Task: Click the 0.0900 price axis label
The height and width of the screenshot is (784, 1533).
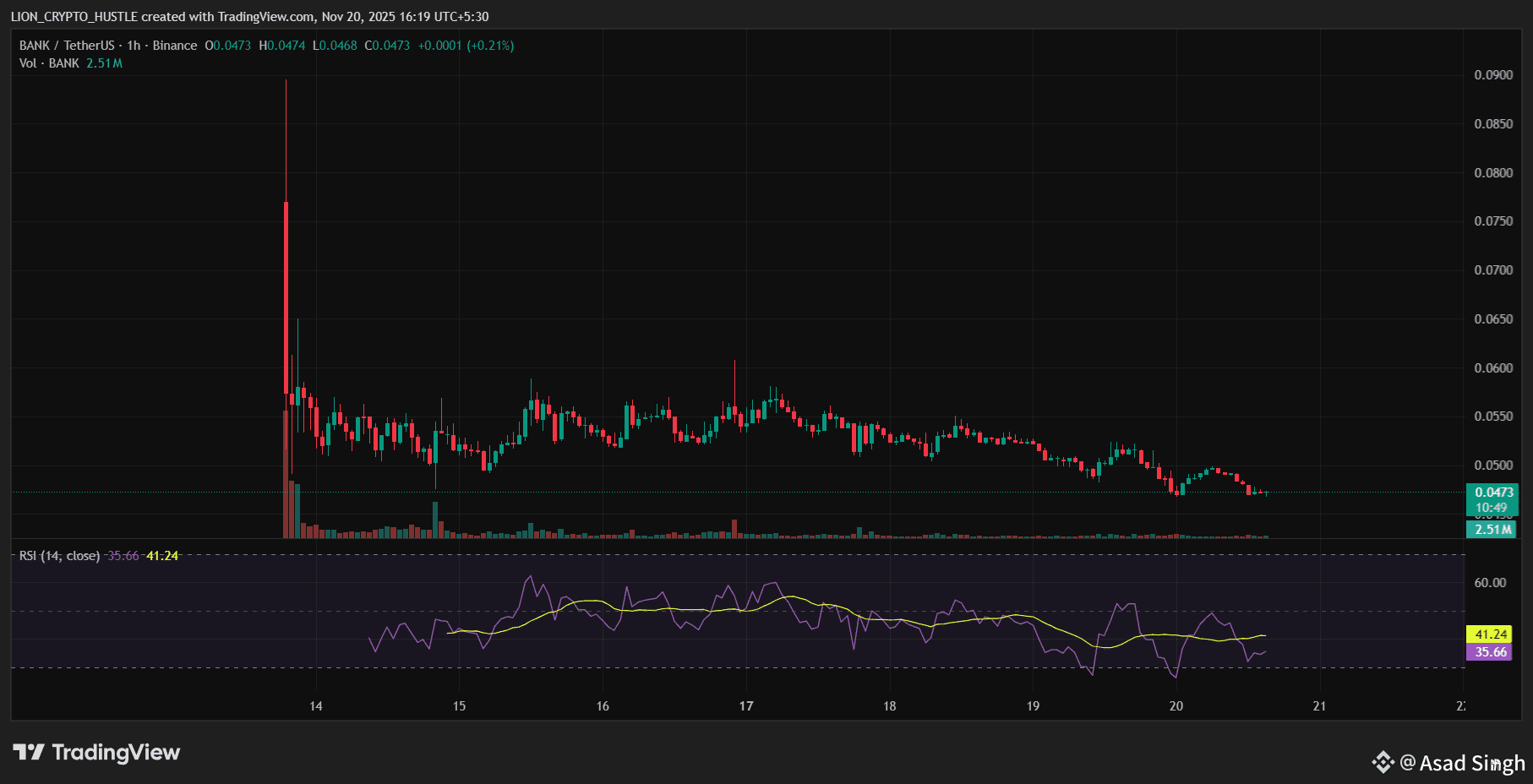Action: point(1493,75)
